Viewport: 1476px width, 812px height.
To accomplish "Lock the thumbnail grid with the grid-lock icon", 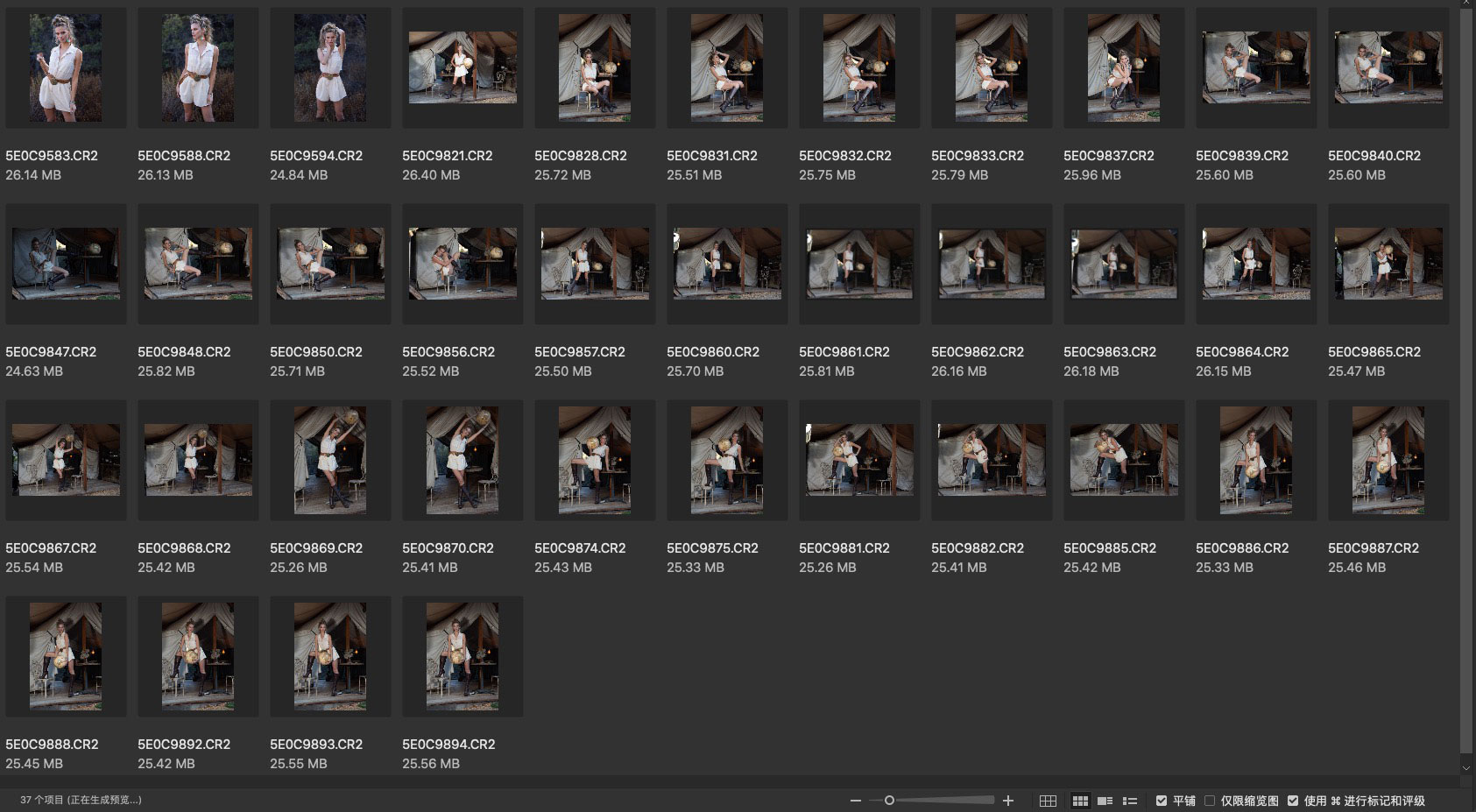I will (1048, 801).
